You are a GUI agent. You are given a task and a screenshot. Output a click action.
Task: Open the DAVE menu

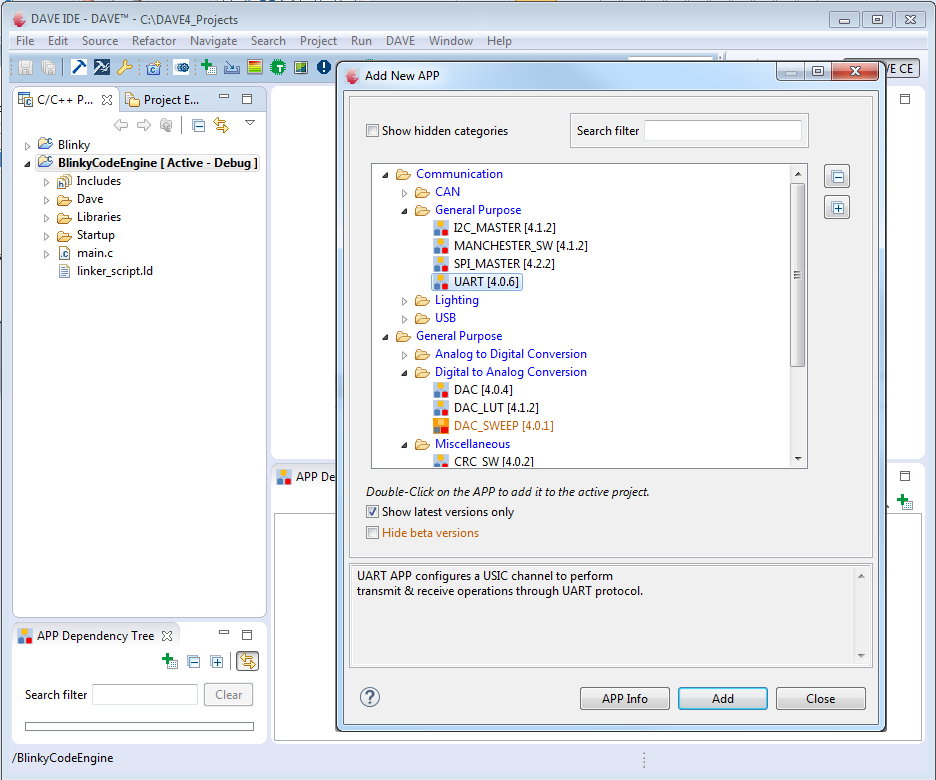click(x=401, y=41)
